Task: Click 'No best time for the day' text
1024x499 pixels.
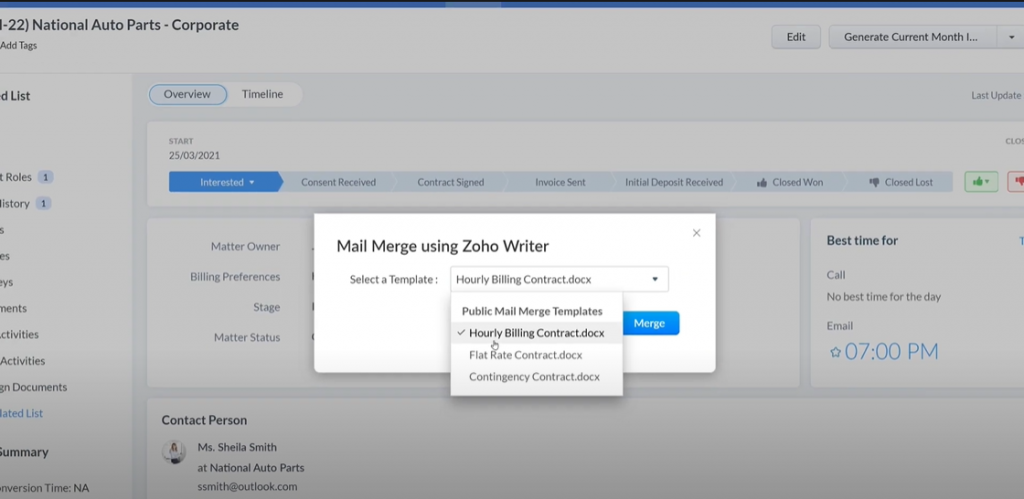Action: pyautogui.click(x=884, y=297)
